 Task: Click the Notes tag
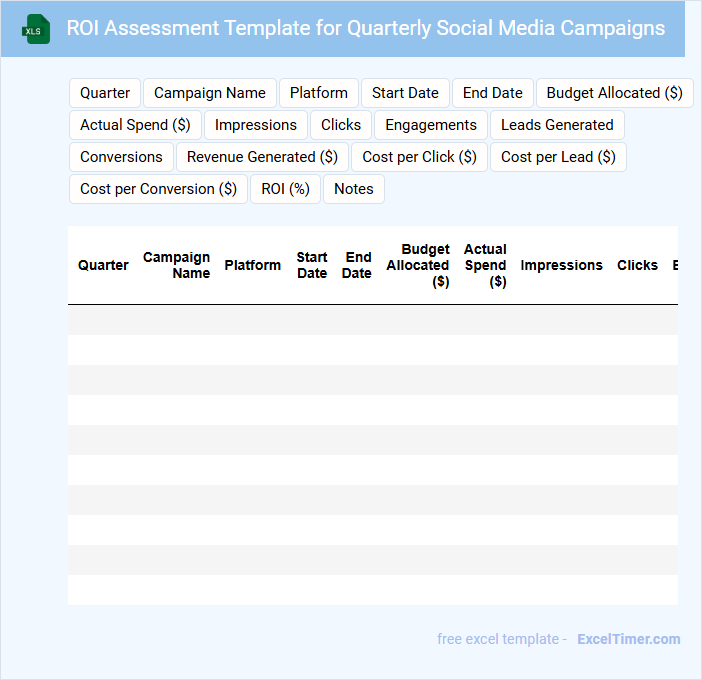(354, 189)
